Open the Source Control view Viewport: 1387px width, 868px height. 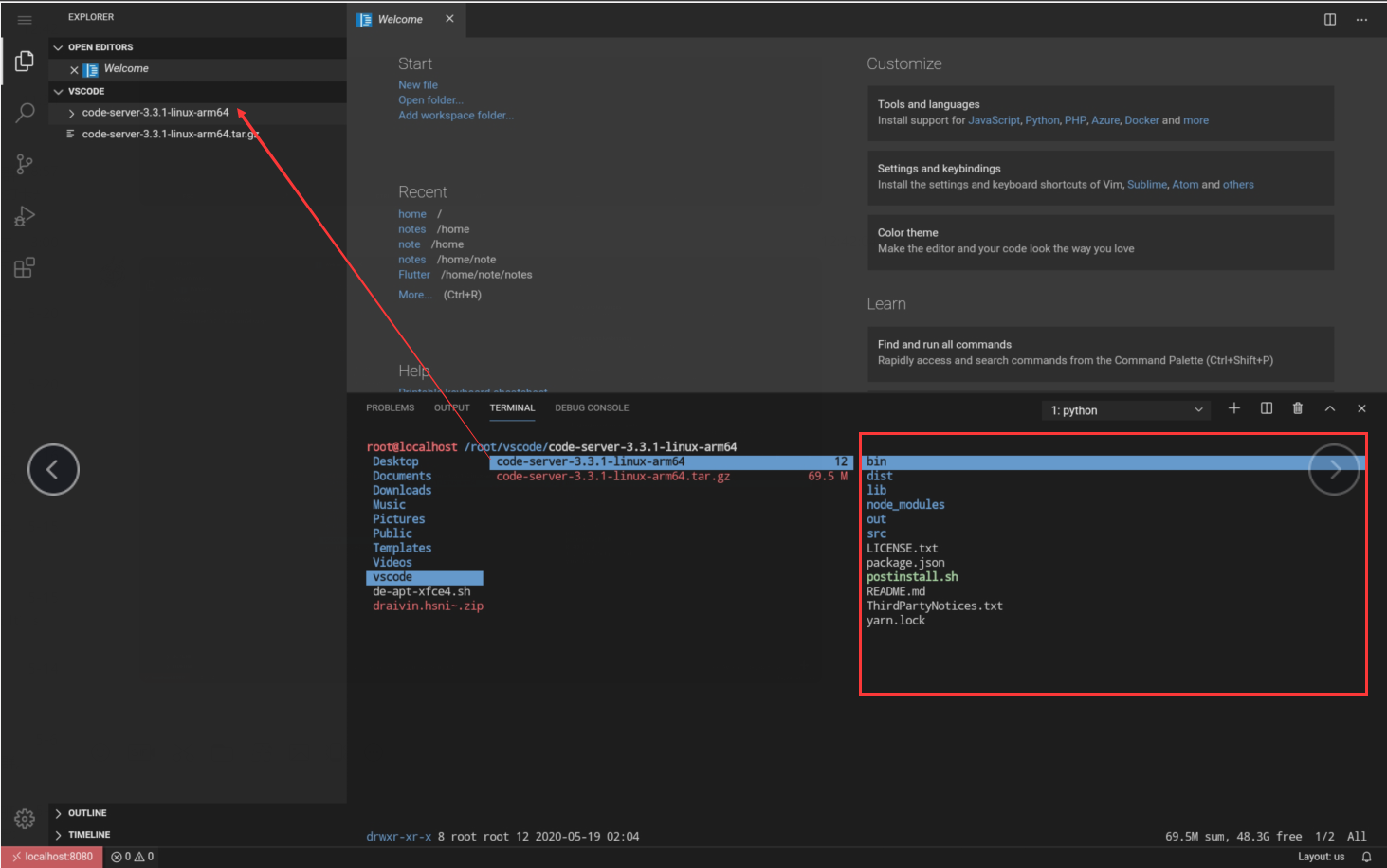point(24,164)
